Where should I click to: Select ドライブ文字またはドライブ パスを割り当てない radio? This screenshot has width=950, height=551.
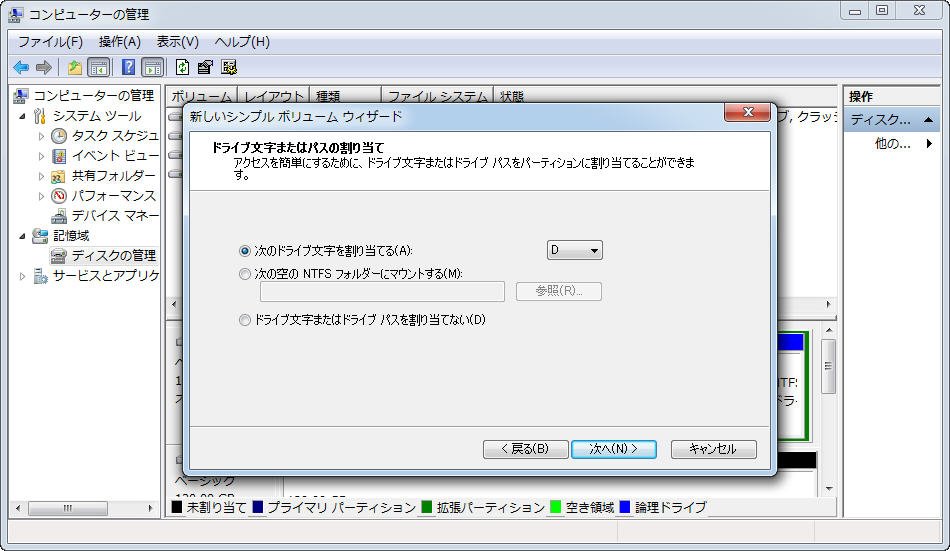245,320
